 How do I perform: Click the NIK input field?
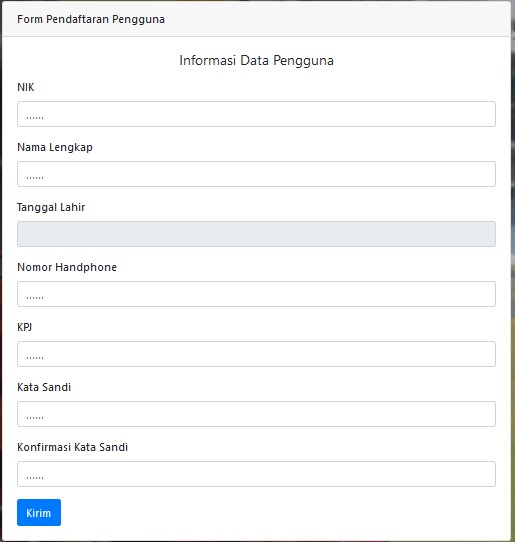pos(256,114)
